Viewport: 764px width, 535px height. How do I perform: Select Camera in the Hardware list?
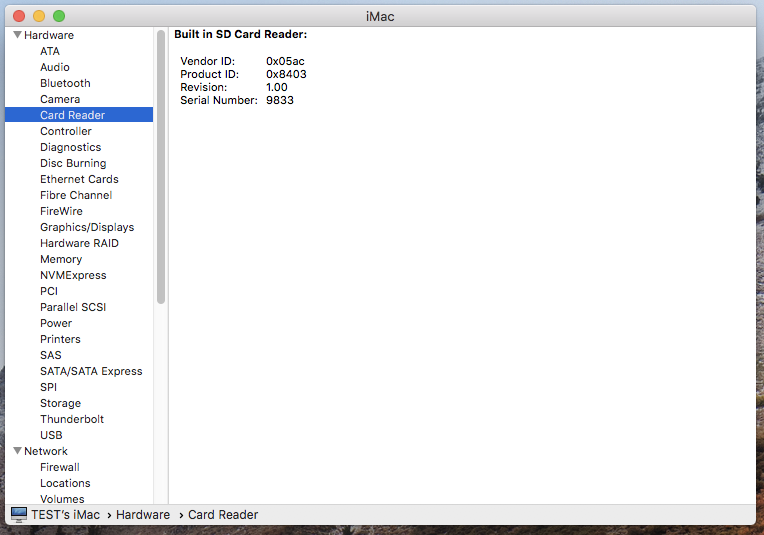[60, 99]
